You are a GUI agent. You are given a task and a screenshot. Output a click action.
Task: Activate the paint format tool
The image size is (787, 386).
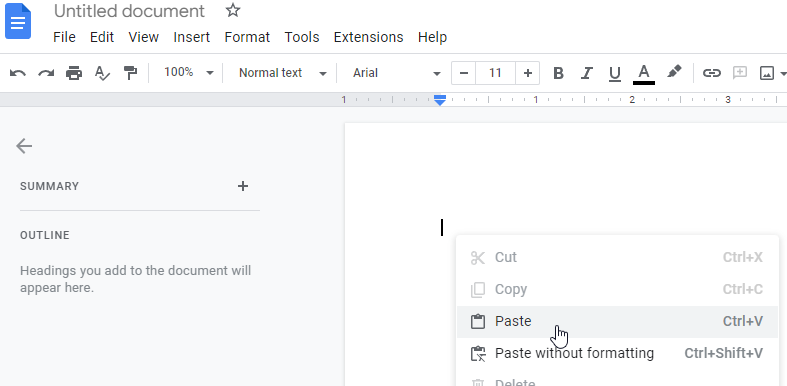pyautogui.click(x=130, y=73)
